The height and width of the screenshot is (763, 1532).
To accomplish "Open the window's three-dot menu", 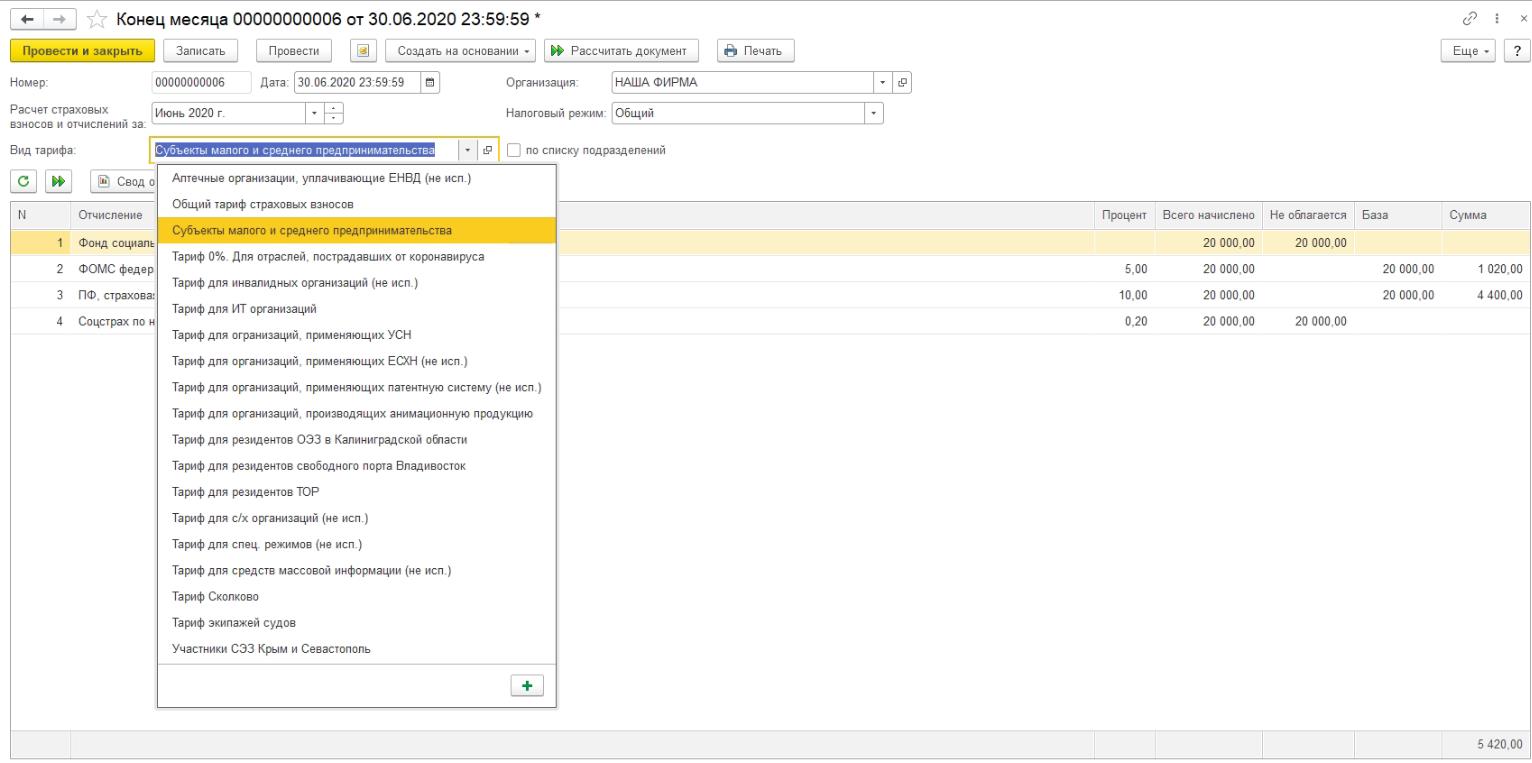I will [1499, 17].
